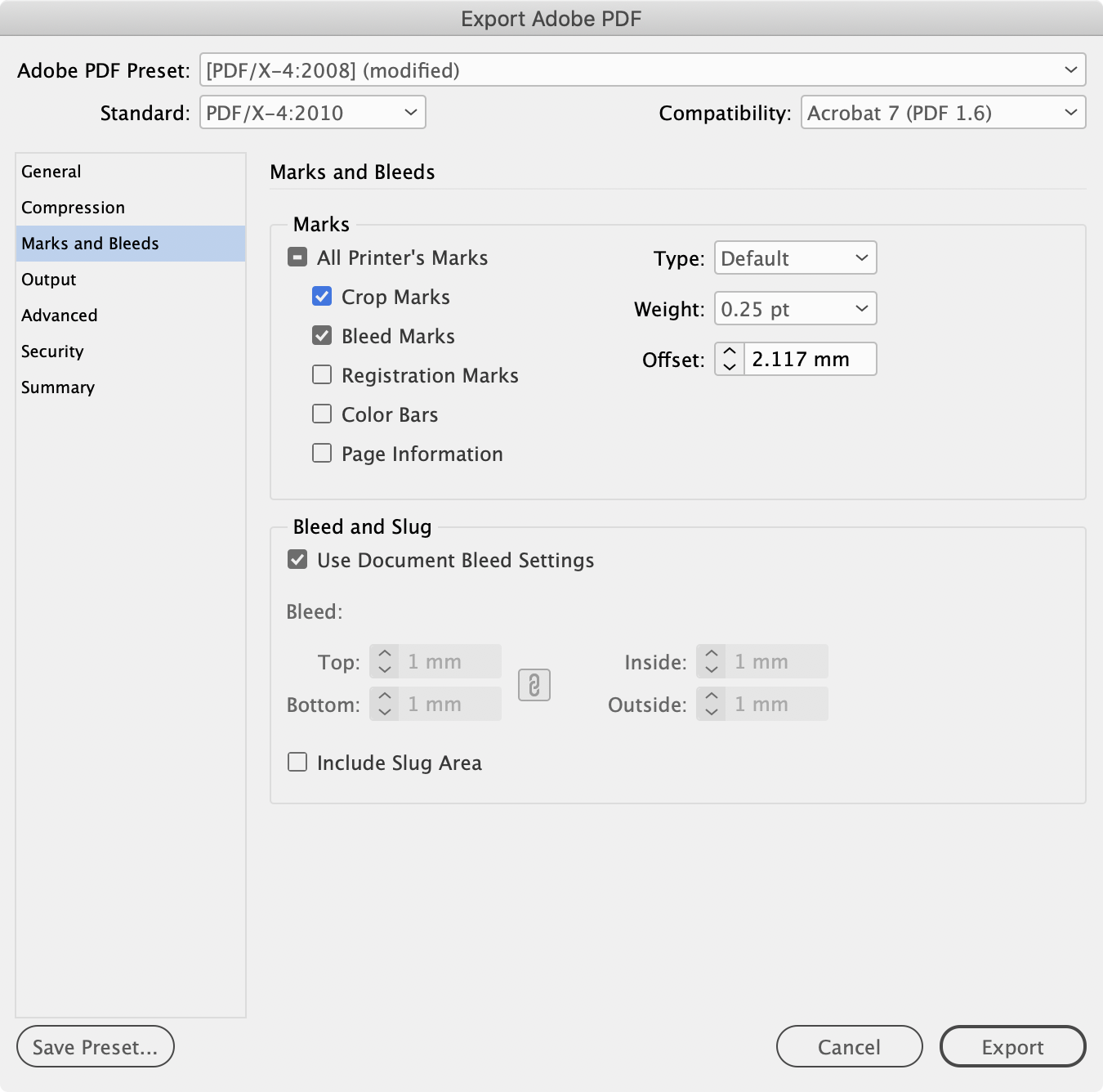Disable Crop Marks
The width and height of the screenshot is (1103, 1092).
point(321,296)
